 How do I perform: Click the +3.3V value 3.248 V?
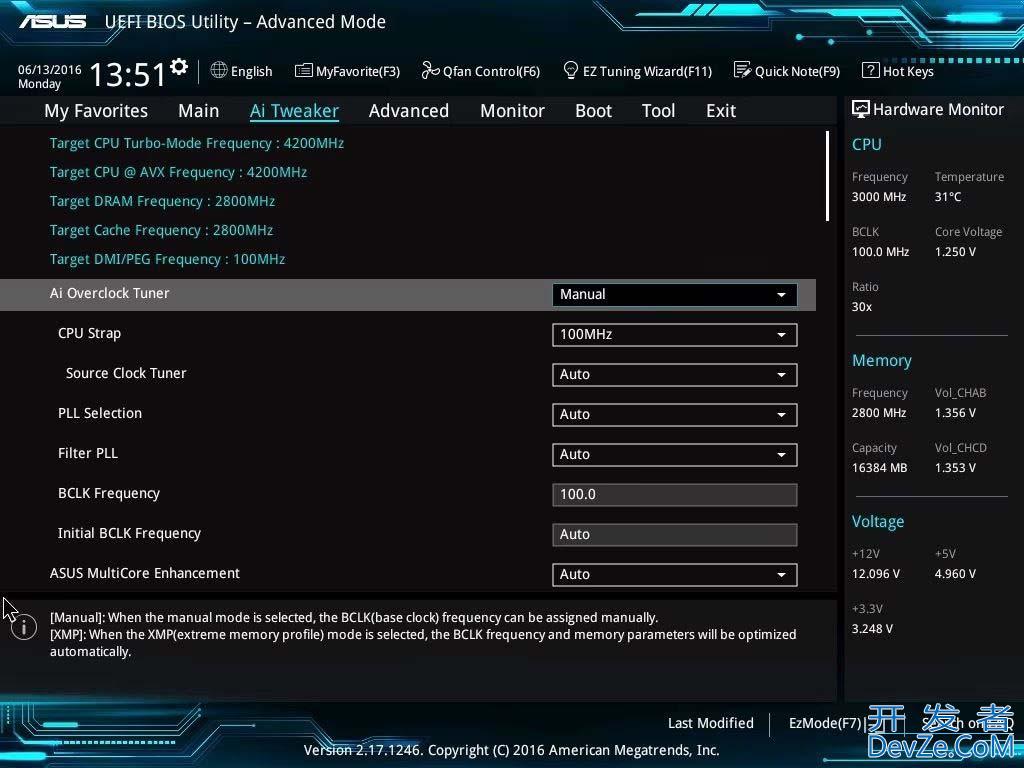pos(872,628)
